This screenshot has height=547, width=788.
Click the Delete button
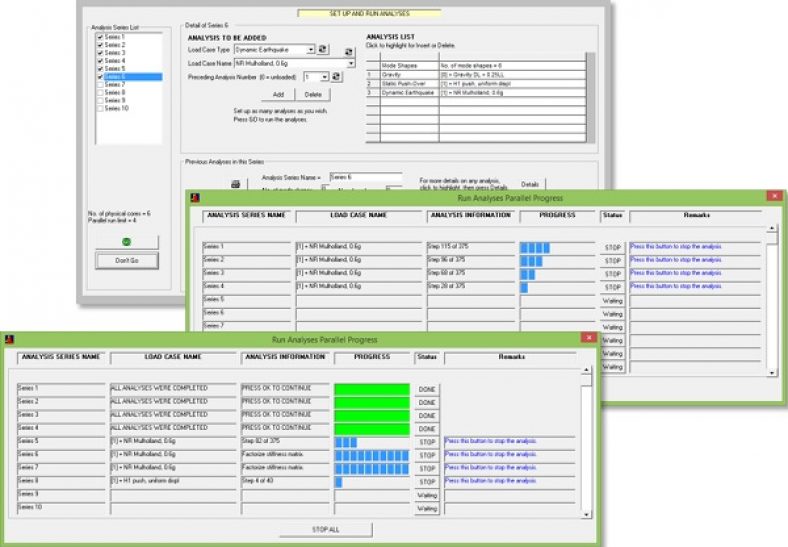[313, 95]
